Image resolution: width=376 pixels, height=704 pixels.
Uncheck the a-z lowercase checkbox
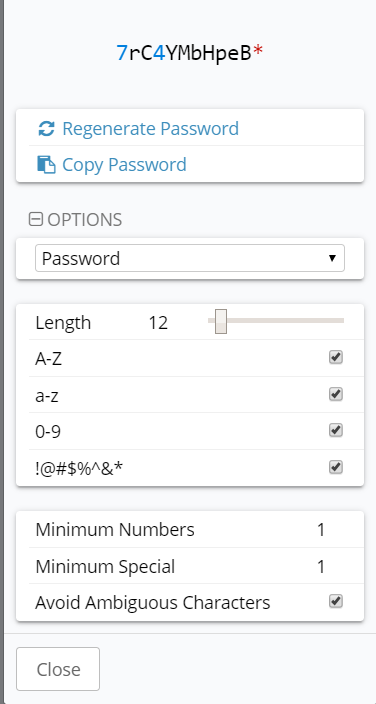(336, 394)
